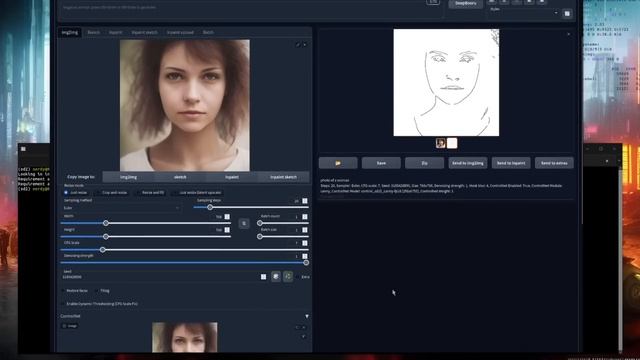Viewport: 640px width, 360px height.
Task: Adjust the Height slider
Action: pyautogui.click(x=145, y=237)
